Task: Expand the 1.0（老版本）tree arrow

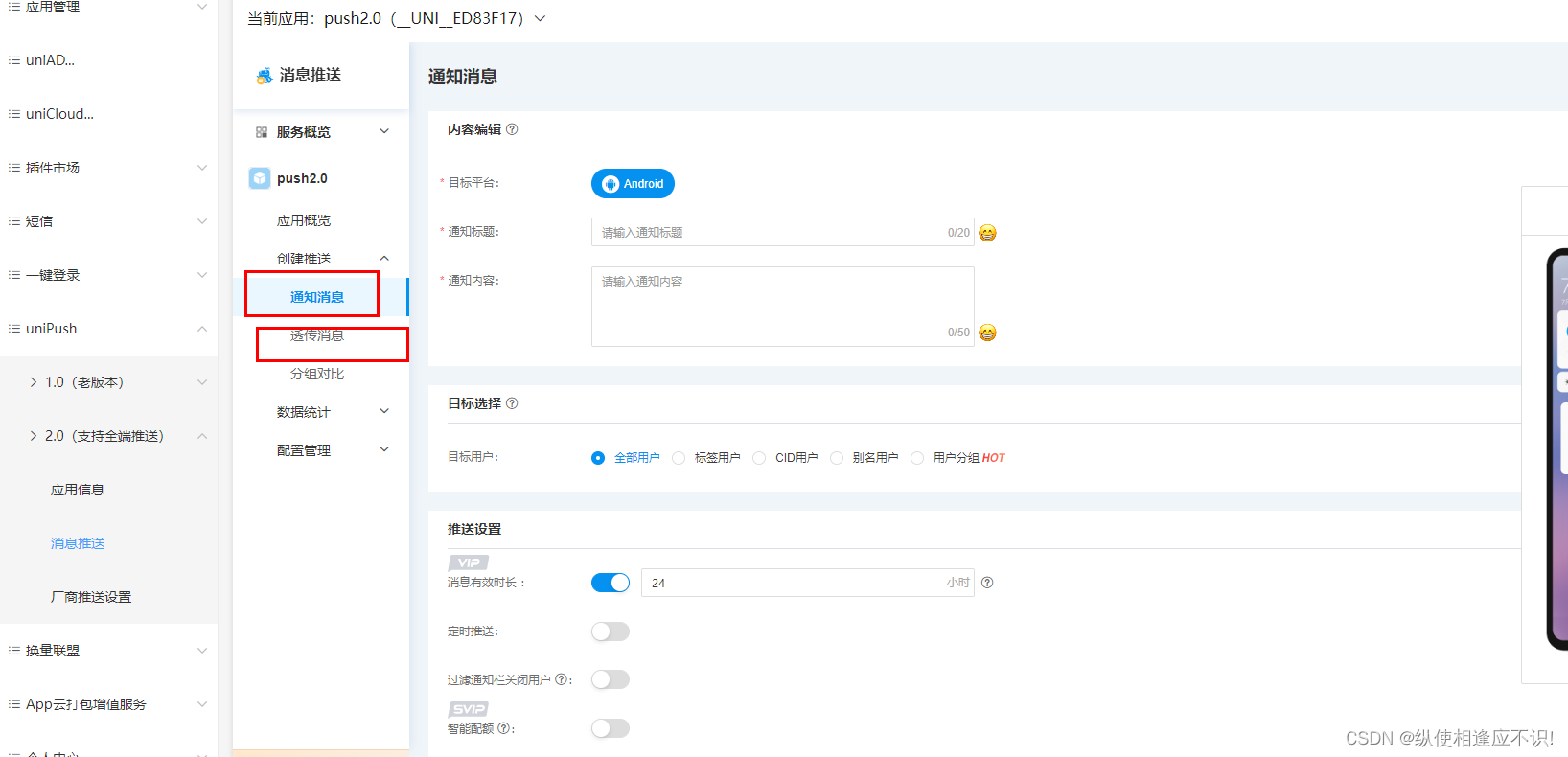Action: coord(34,382)
